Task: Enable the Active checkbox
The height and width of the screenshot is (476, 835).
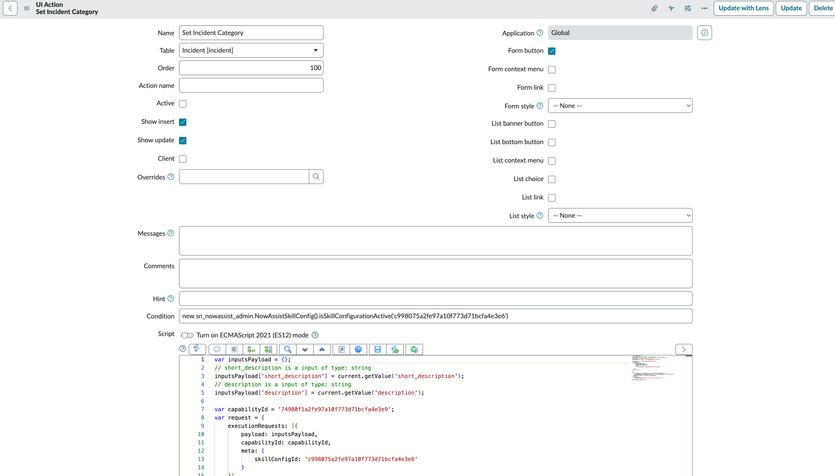Action: (183, 103)
